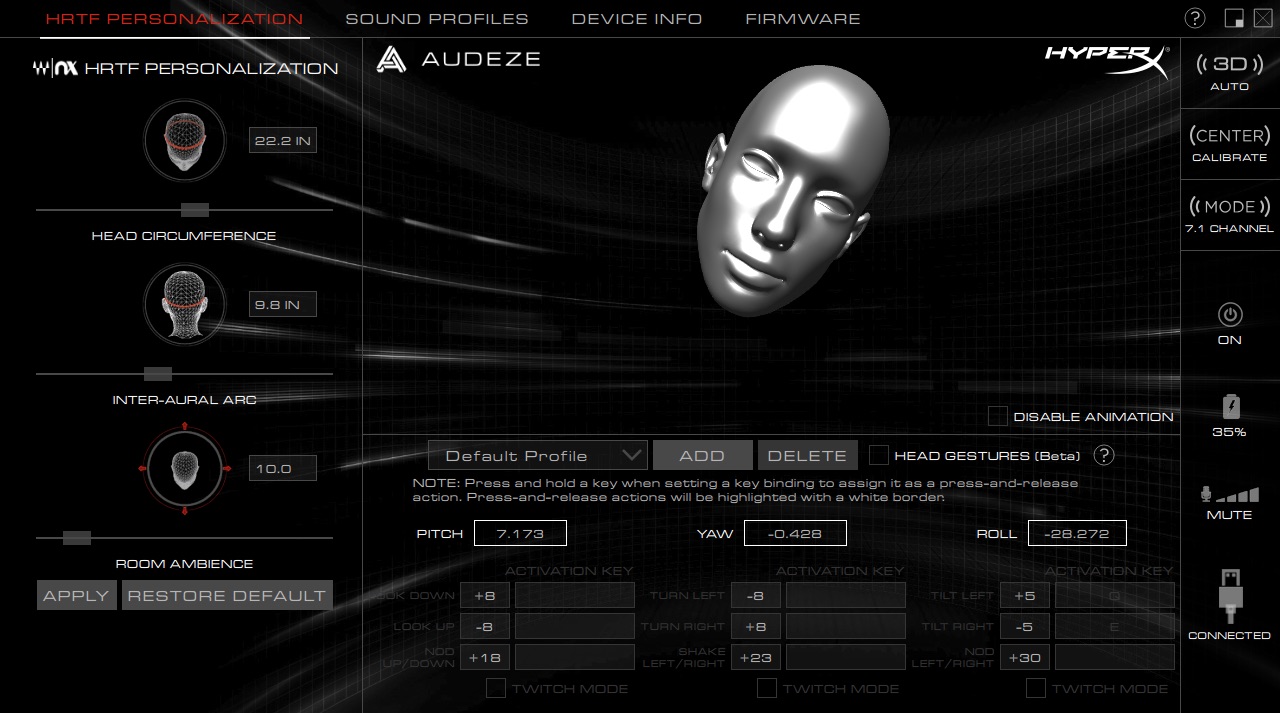Image resolution: width=1280 pixels, height=713 pixels.
Task: Click the battery 35% indicator icon
Action: click(x=1230, y=406)
